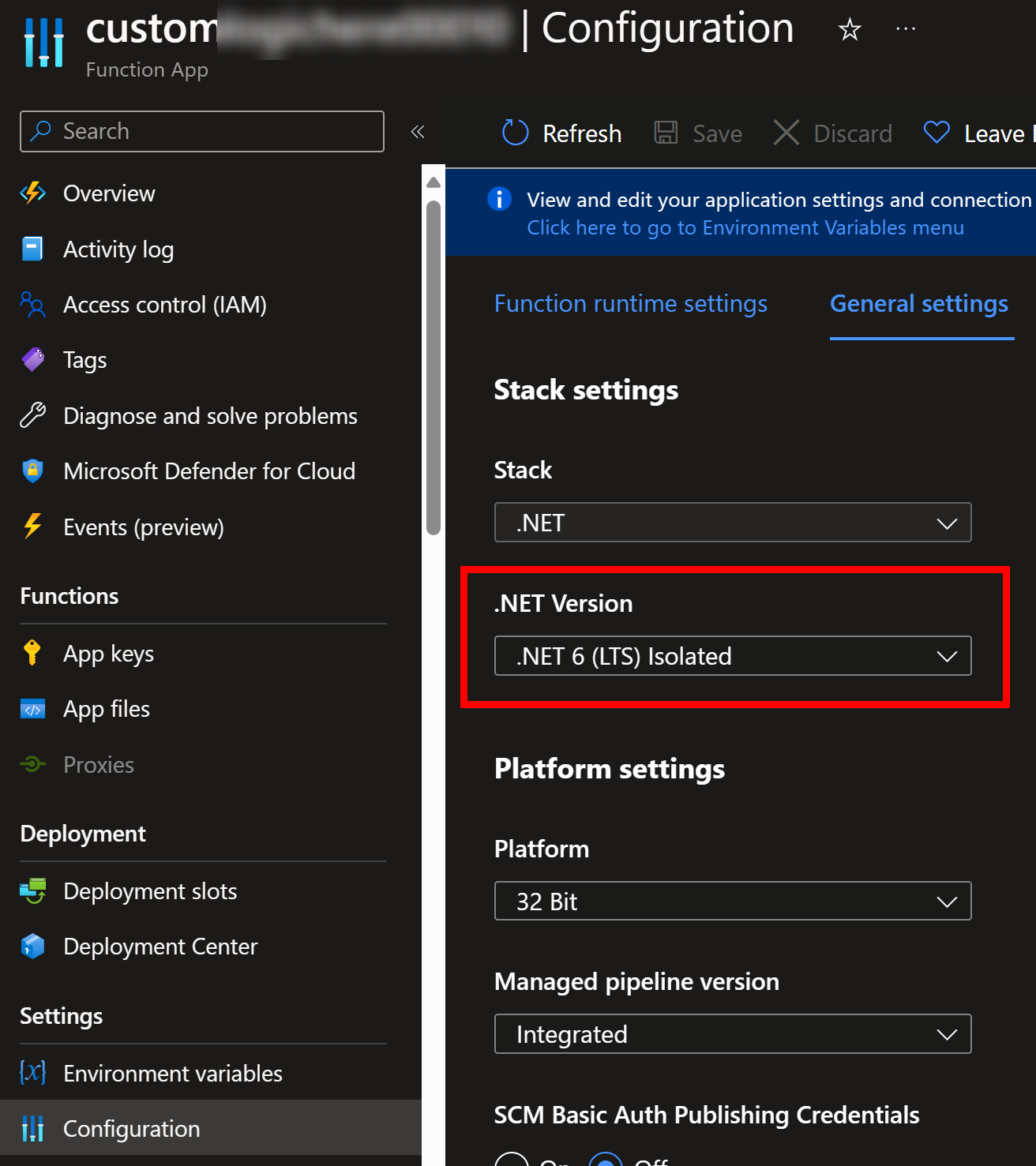Click the Leave feedback button
The height and width of the screenshot is (1166, 1036).
(x=978, y=133)
